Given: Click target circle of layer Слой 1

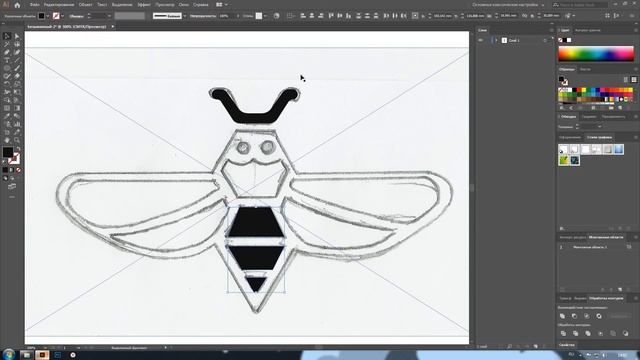Looking at the screenshot, I should point(545,40).
